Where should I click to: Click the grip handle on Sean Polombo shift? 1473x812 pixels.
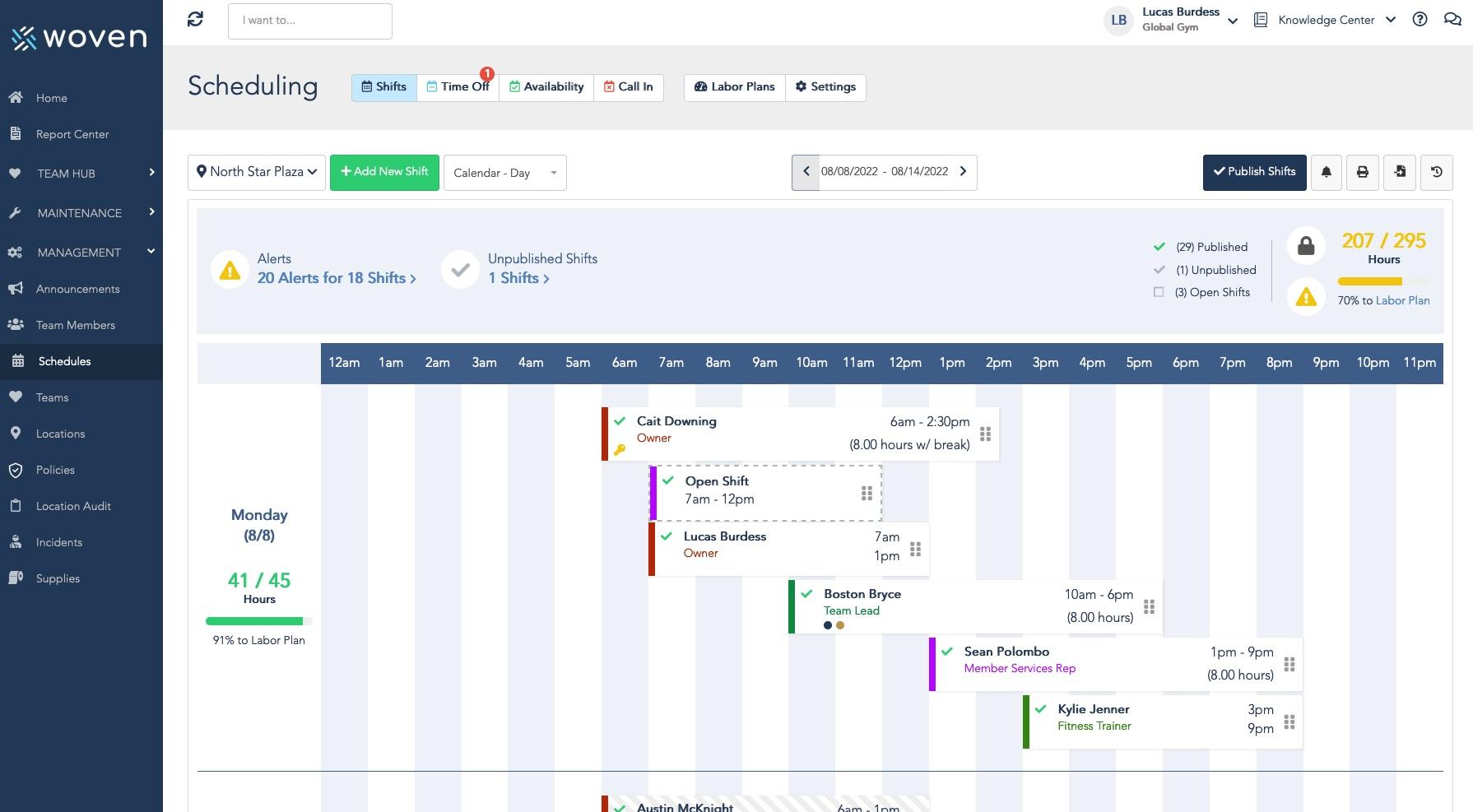coord(1289,664)
